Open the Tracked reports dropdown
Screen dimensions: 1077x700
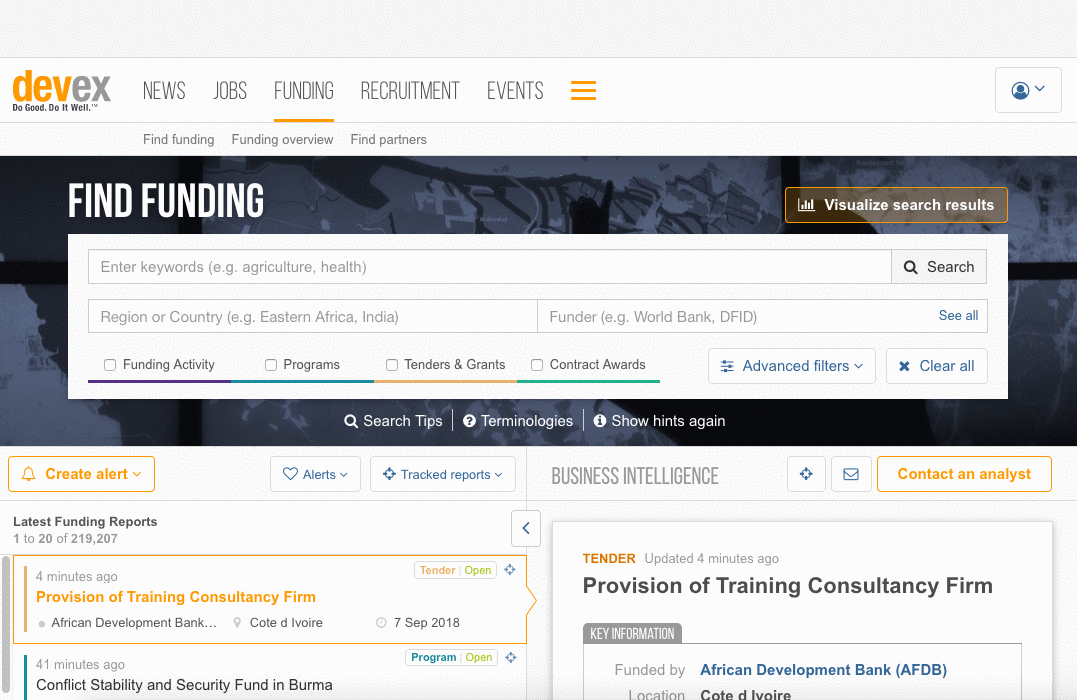pos(443,474)
